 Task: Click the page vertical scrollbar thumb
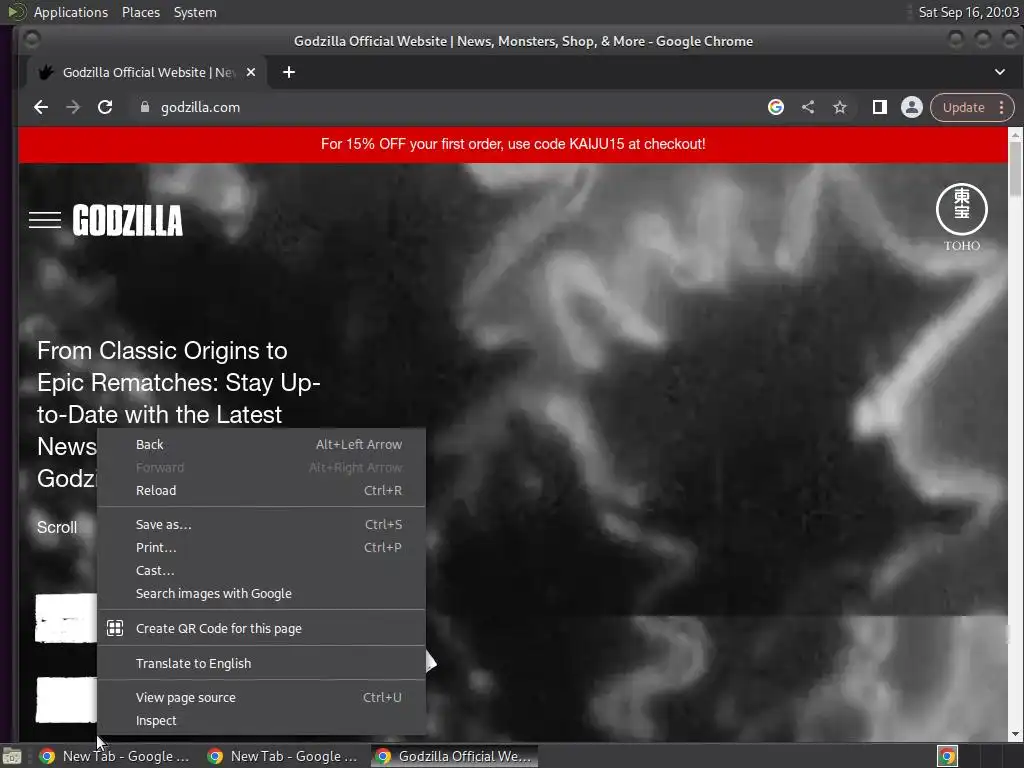tap(1015, 168)
